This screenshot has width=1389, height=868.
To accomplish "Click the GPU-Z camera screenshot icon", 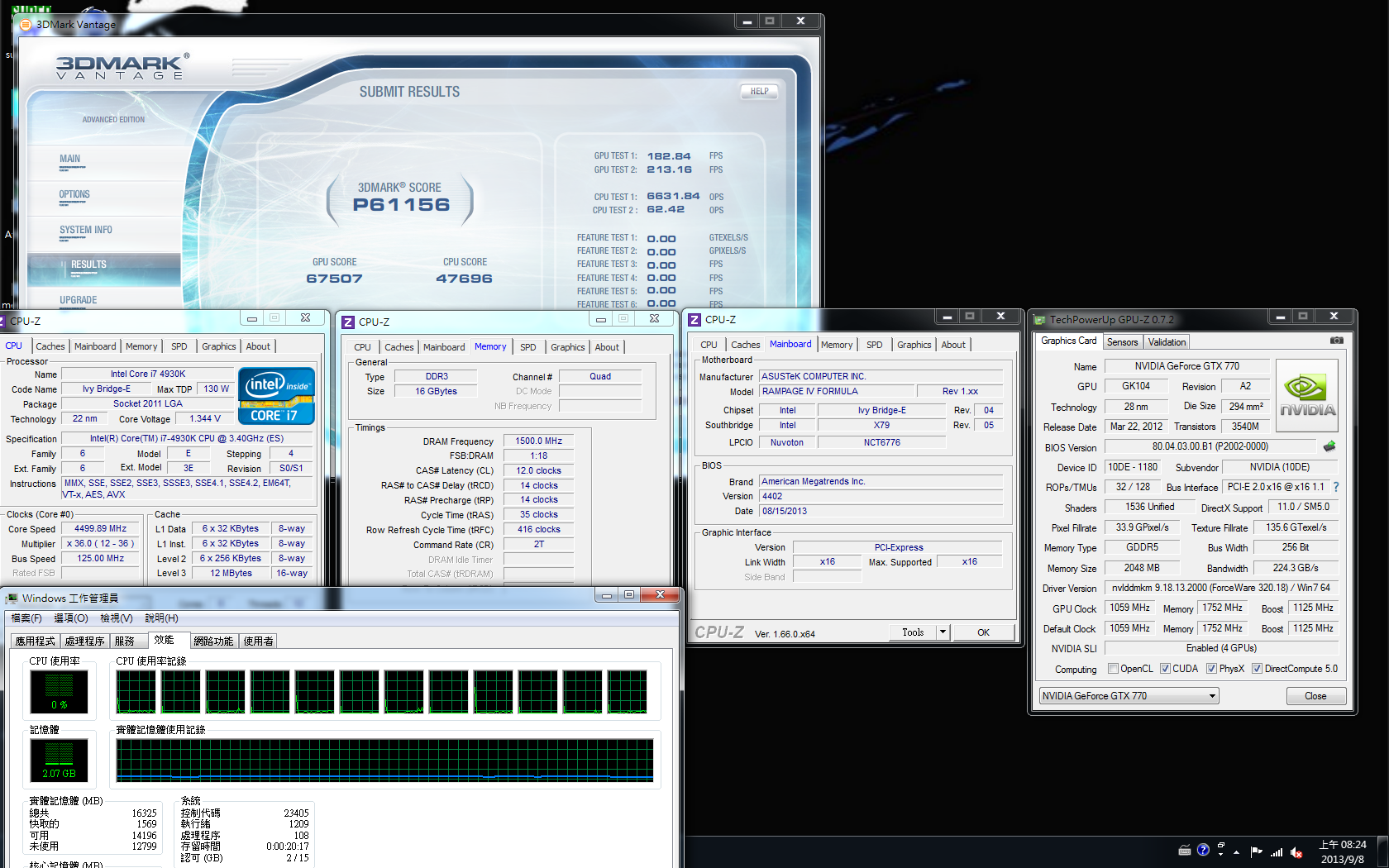I will pos(1336,341).
